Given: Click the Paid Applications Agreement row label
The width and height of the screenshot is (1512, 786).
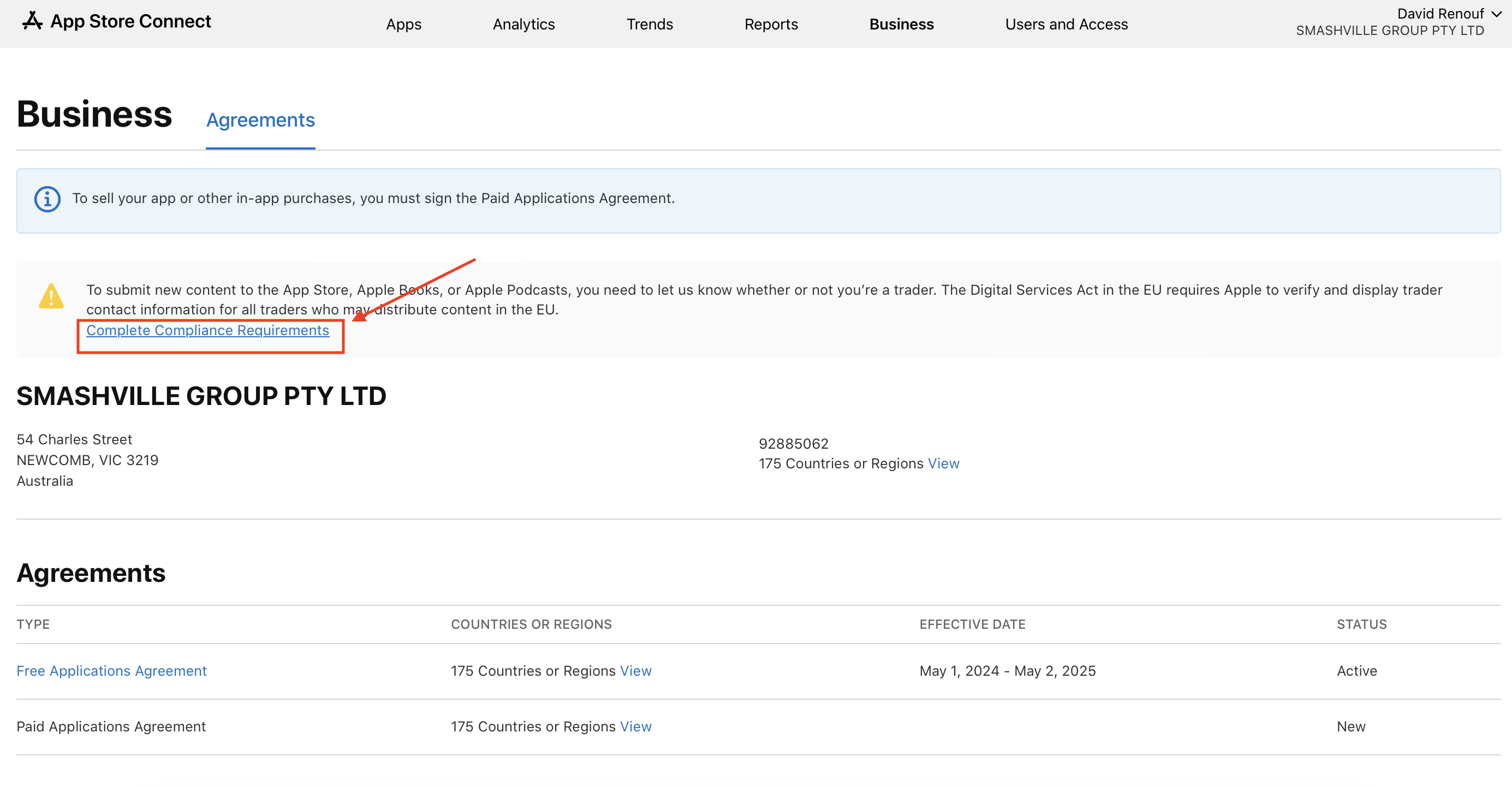Looking at the screenshot, I should tap(111, 727).
